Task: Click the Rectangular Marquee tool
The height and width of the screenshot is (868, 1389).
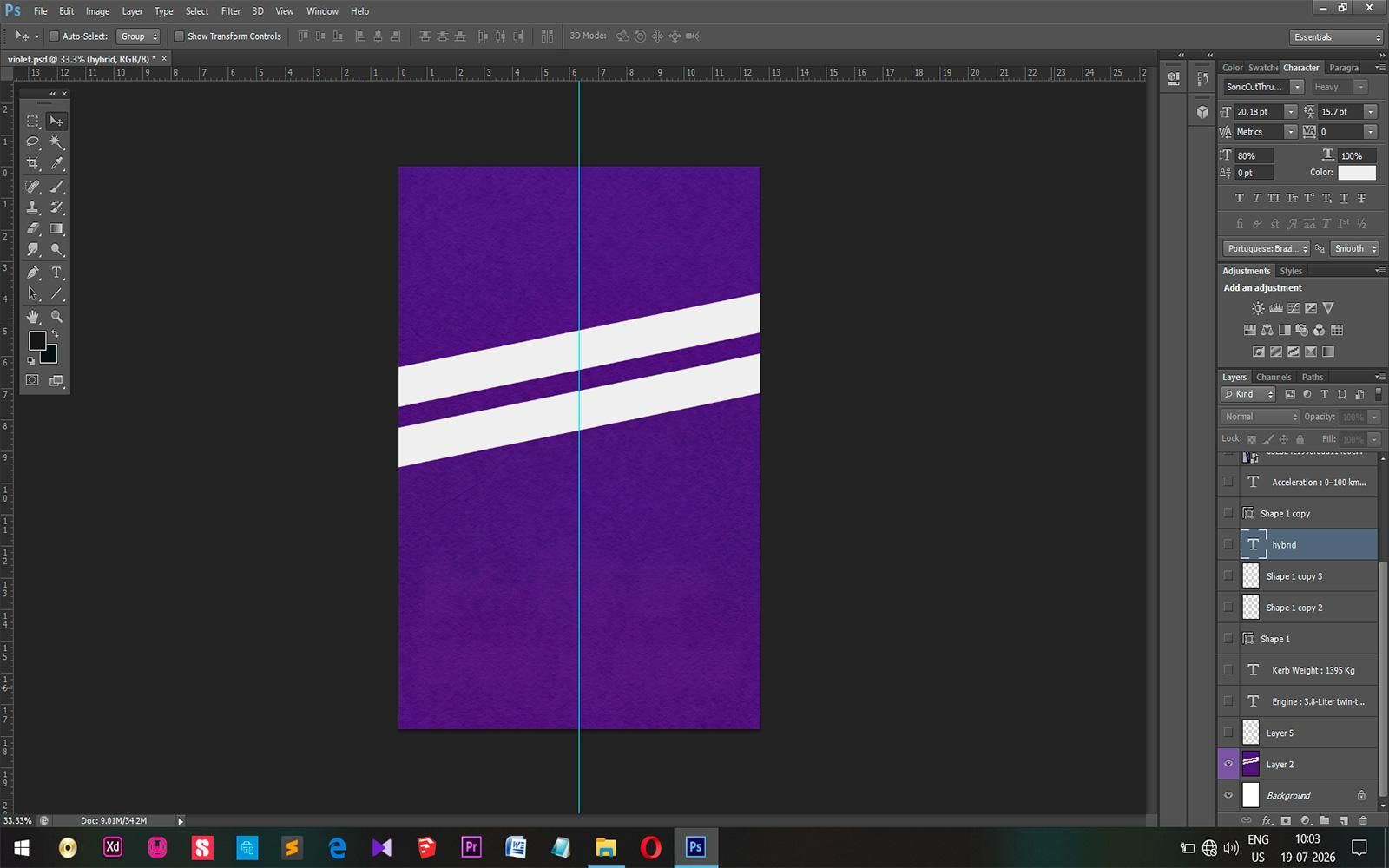Action: tap(33, 121)
